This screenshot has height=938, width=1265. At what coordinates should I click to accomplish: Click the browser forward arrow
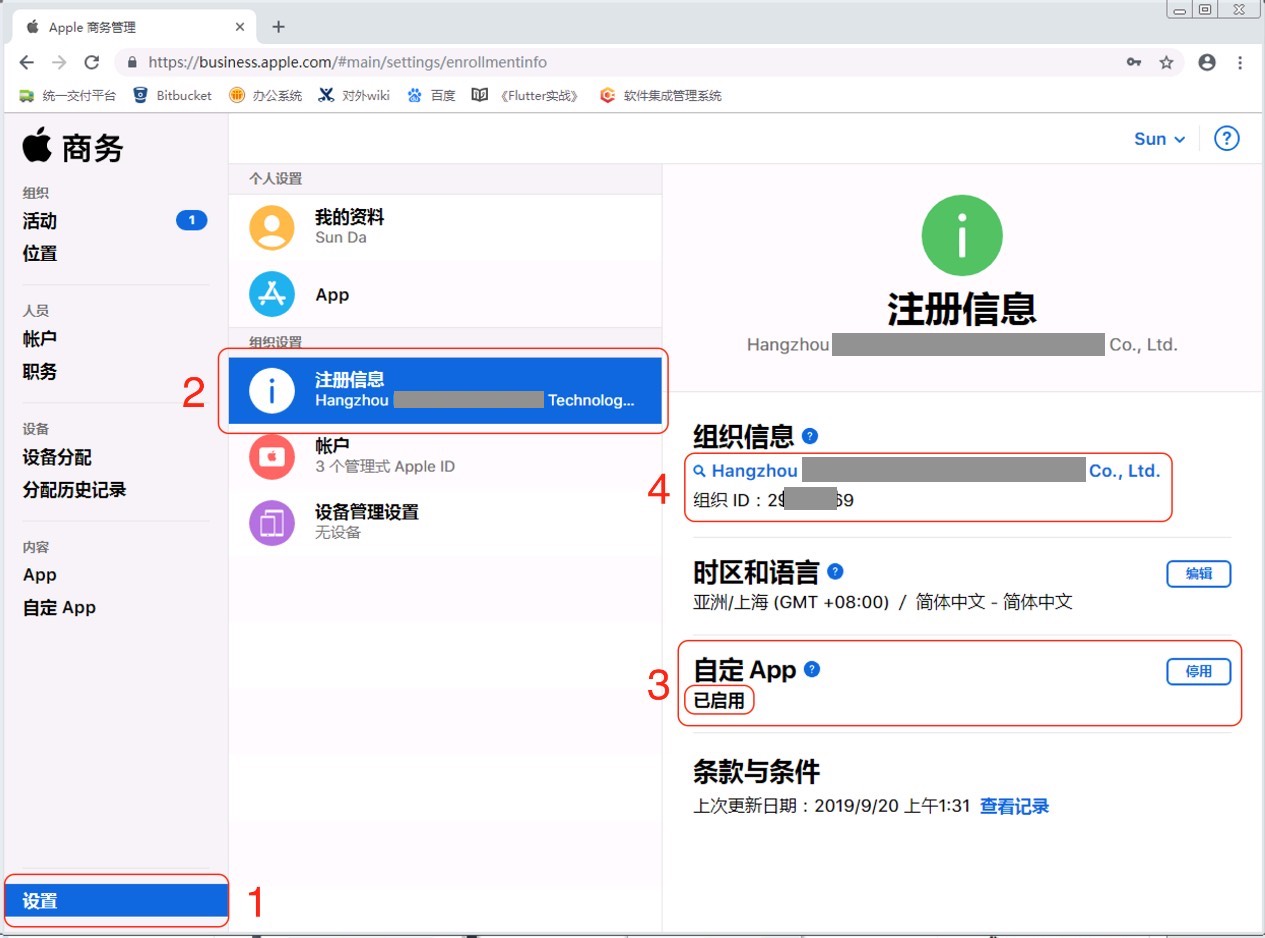pos(59,62)
